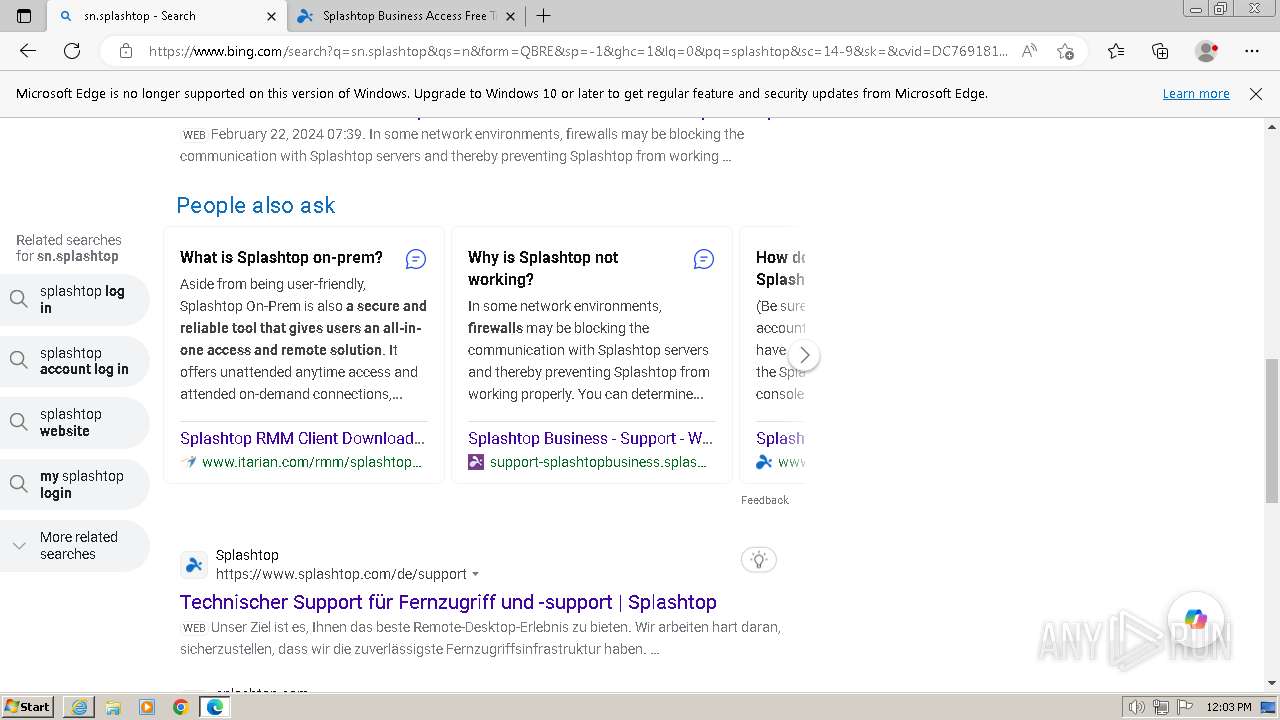1280x720 pixels.
Task: Expand question What is Splashtop on-prem?
Action: click(x=281, y=257)
